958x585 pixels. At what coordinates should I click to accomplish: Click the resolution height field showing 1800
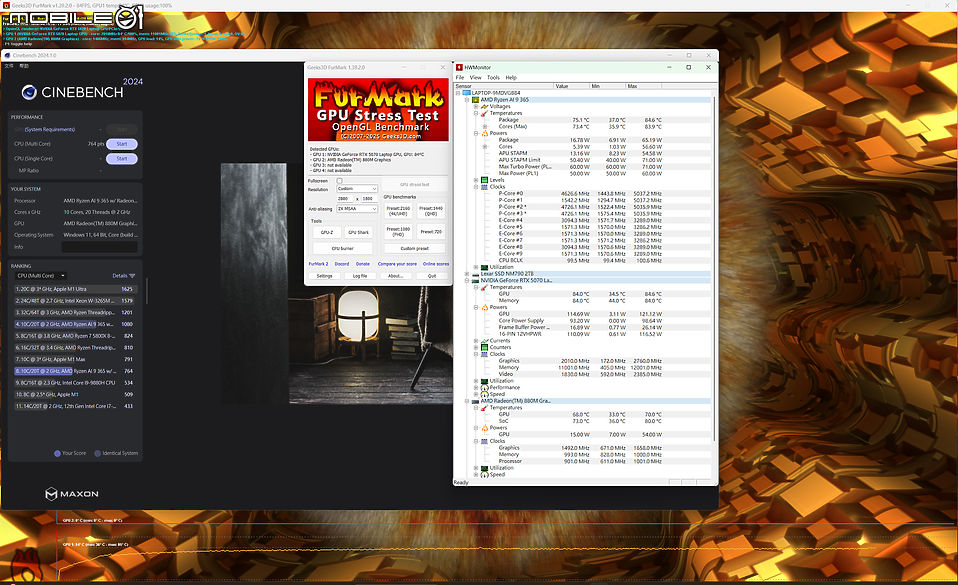[368, 199]
